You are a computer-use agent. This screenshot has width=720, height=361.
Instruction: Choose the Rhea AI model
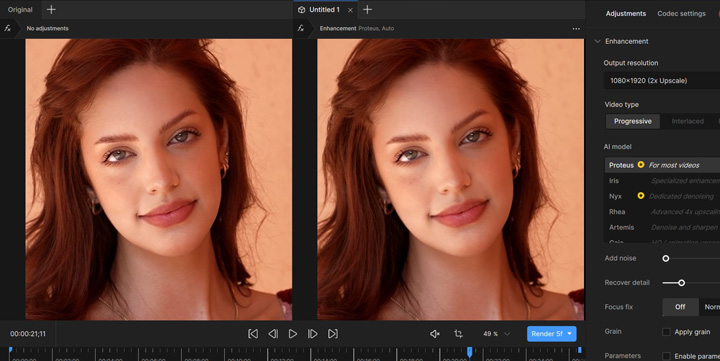tap(662, 212)
